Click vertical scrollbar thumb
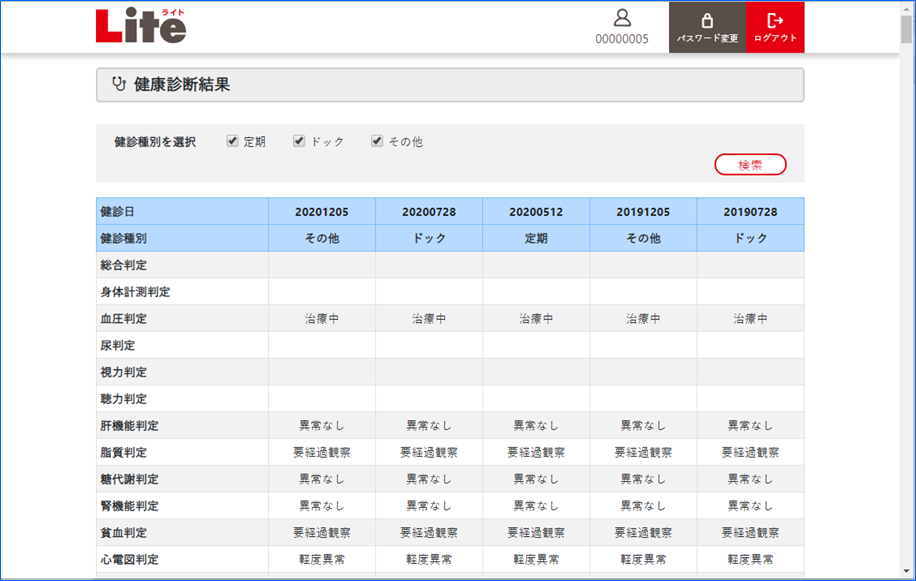Image resolution: width=916 pixels, height=581 pixels. pyautogui.click(x=906, y=28)
